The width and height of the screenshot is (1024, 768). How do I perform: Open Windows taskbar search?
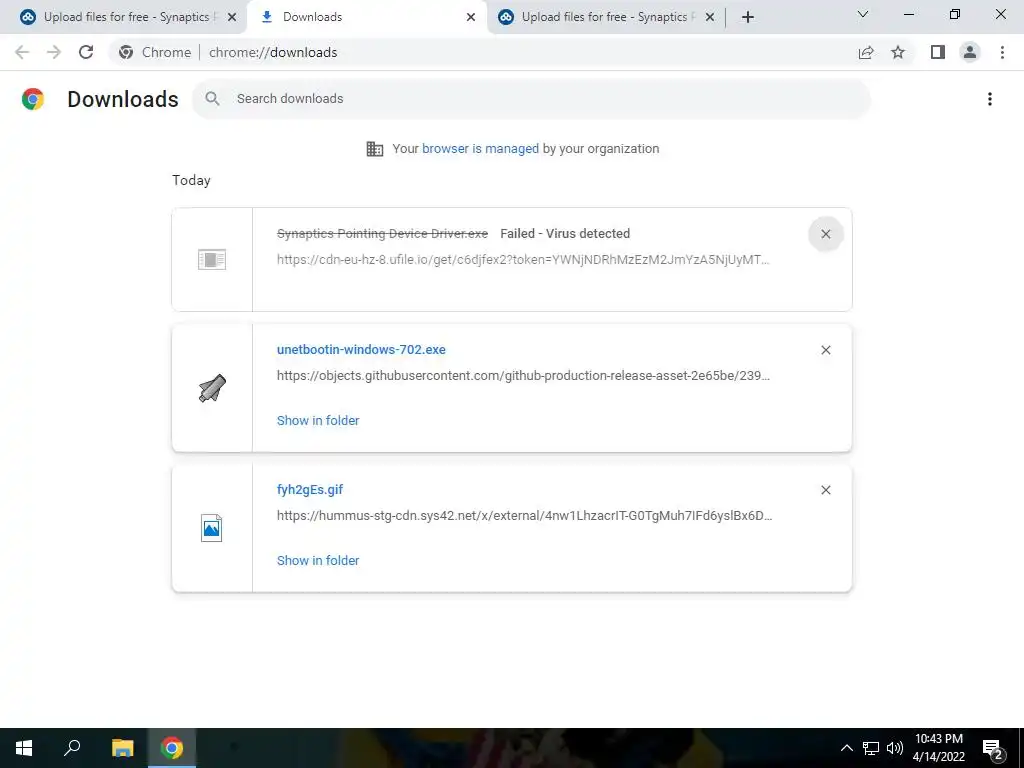[72, 748]
